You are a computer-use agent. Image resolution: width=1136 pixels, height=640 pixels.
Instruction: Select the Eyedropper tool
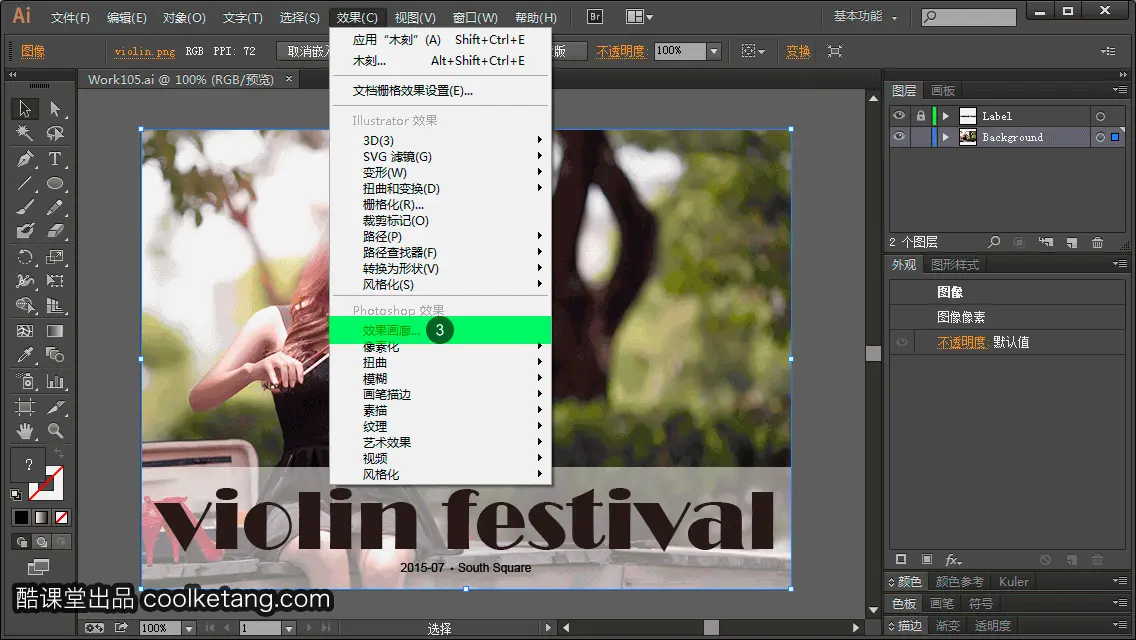tap(25, 355)
